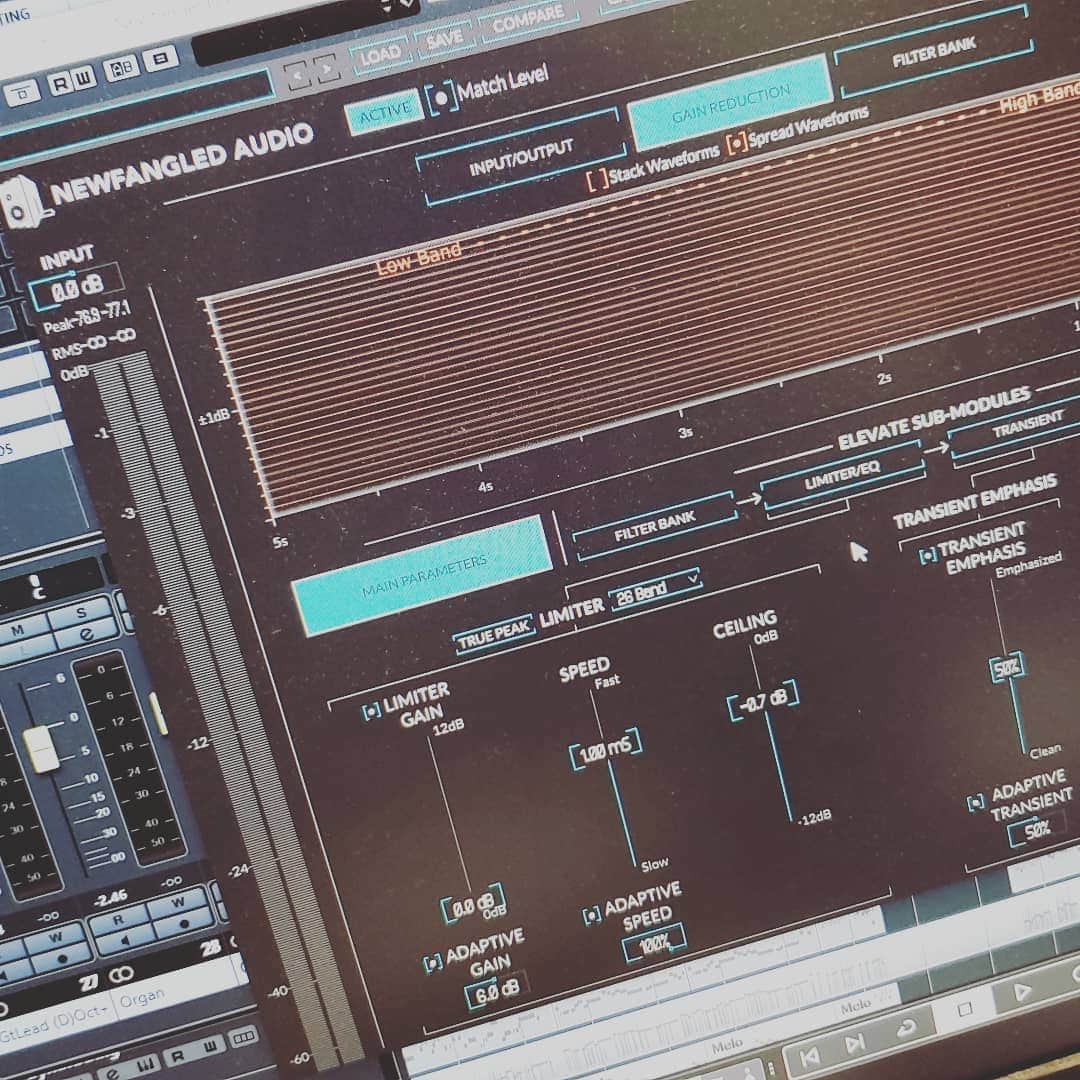Open the lower FILTER BANK sub-module tab
1080x1080 pixels.
coord(654,526)
